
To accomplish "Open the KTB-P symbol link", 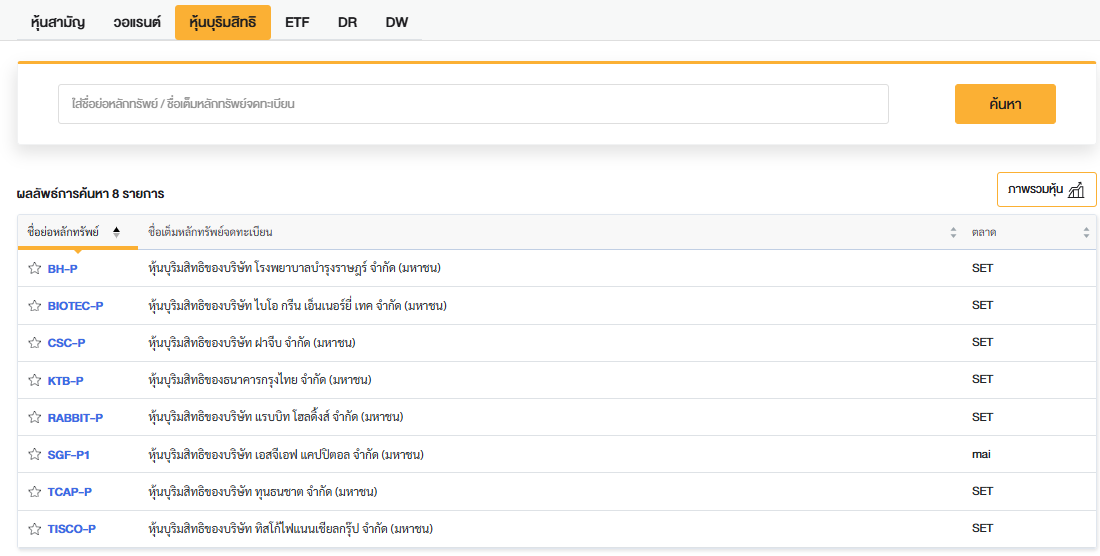I will [65, 380].
